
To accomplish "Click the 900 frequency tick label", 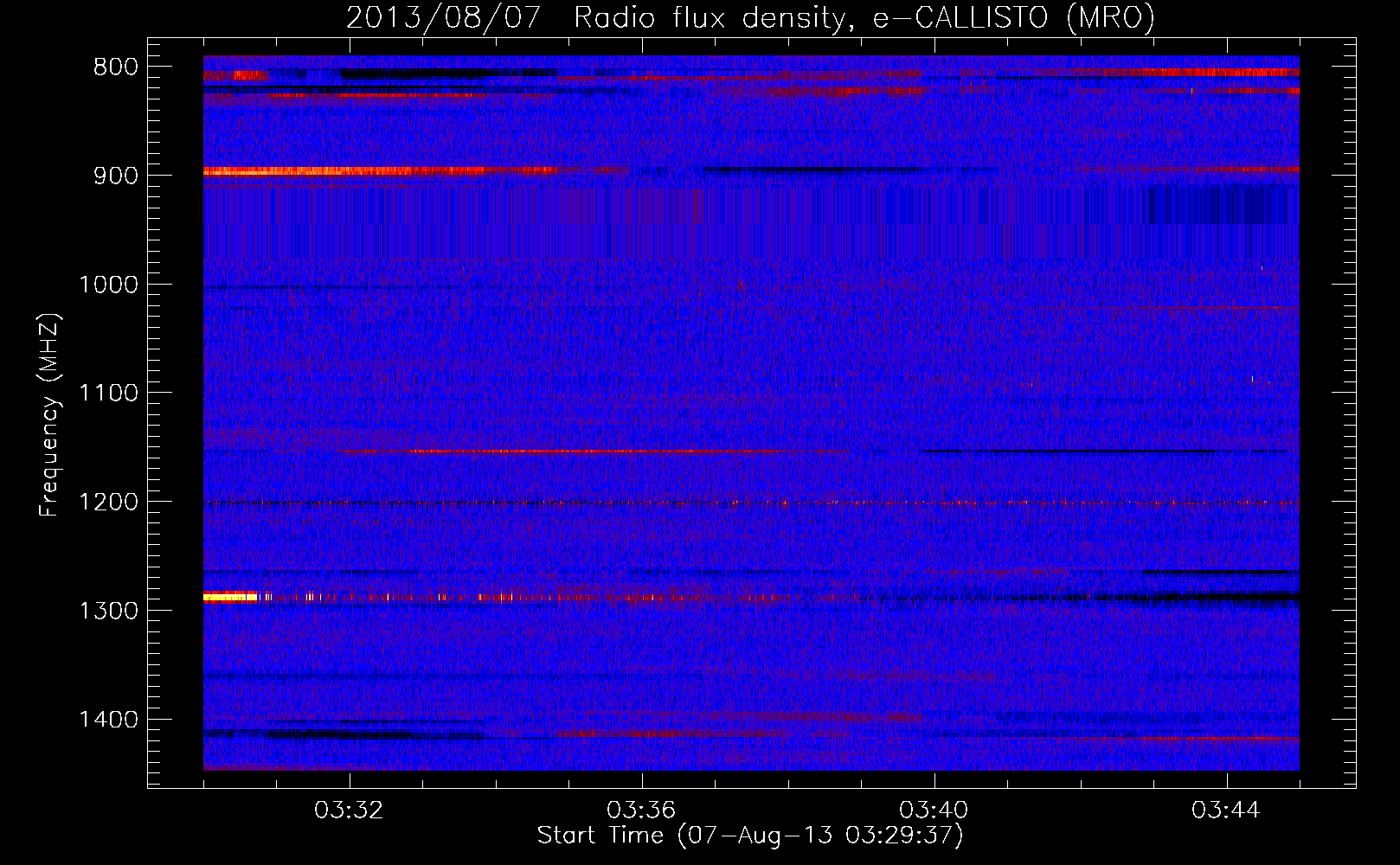I will pyautogui.click(x=116, y=176).
